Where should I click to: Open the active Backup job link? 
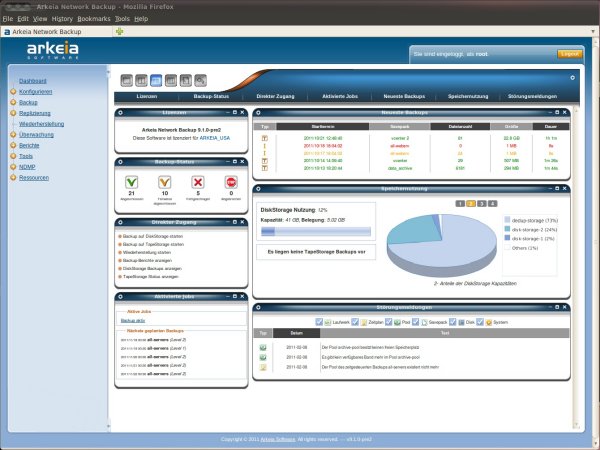click(x=133, y=321)
